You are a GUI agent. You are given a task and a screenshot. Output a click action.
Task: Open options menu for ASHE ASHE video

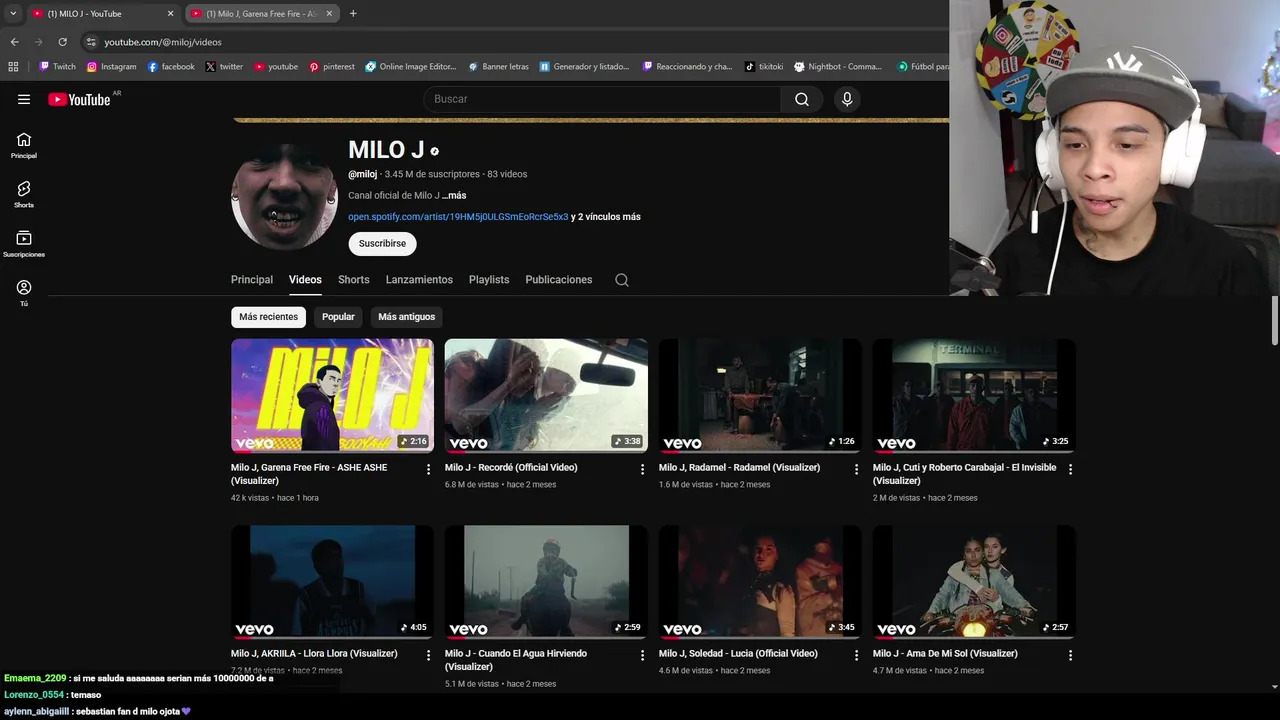(428, 469)
